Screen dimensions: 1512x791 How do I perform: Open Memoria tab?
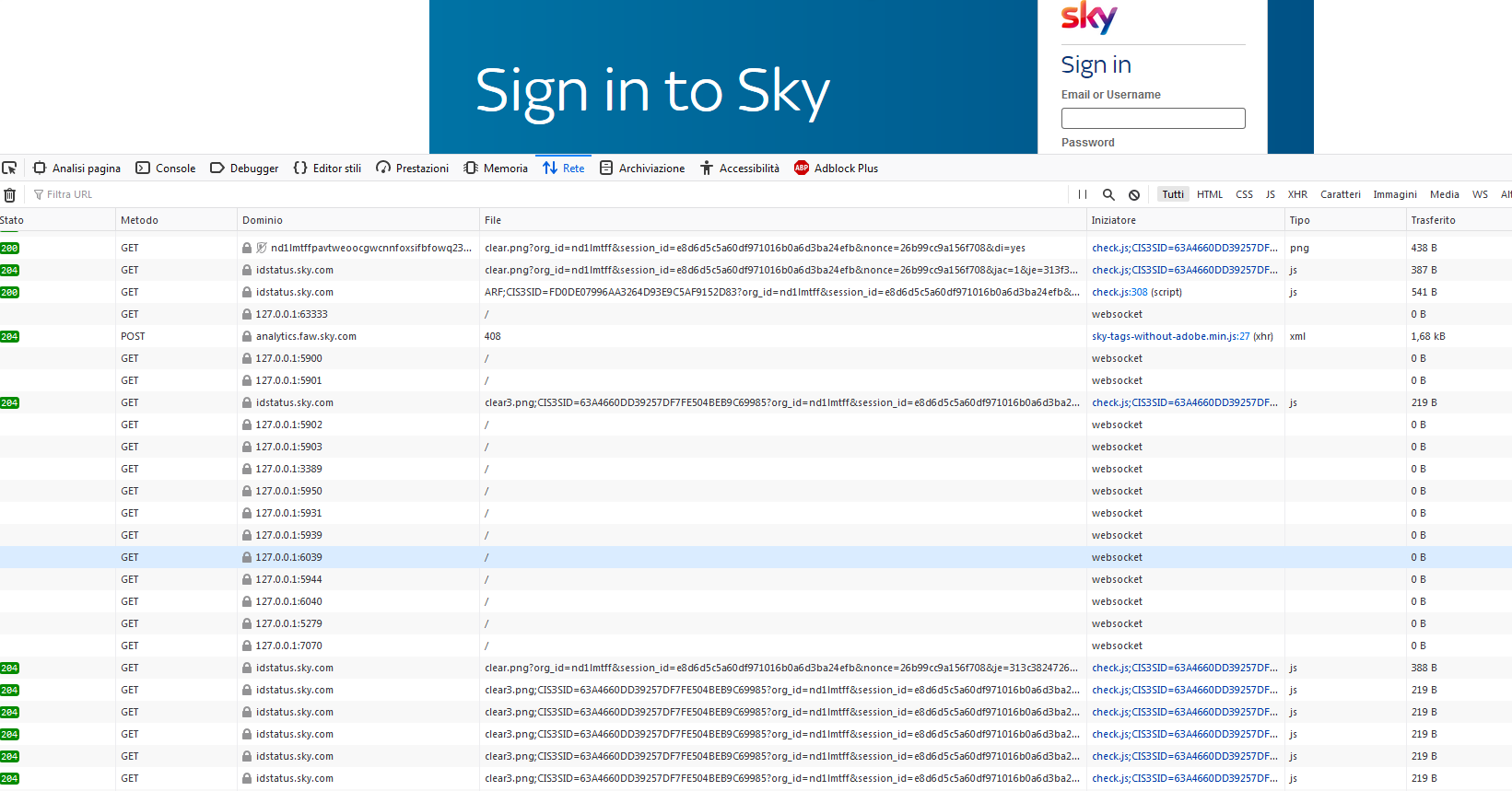pos(496,169)
